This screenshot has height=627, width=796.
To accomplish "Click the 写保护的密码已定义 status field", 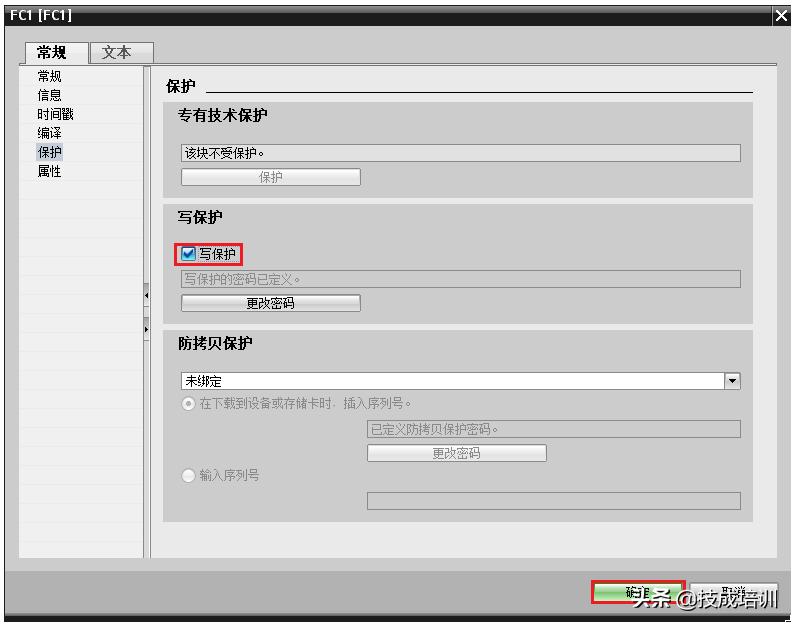I will (460, 279).
